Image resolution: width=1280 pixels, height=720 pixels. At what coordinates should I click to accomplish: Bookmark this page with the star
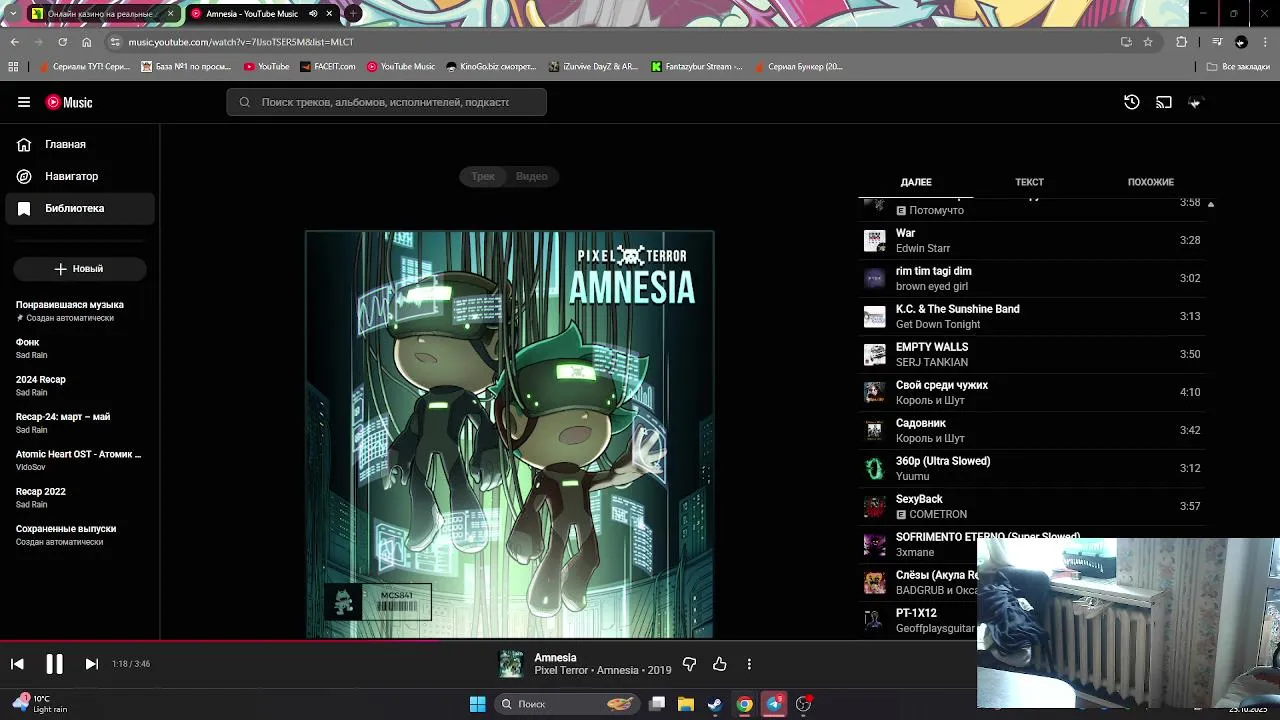pos(1148,42)
